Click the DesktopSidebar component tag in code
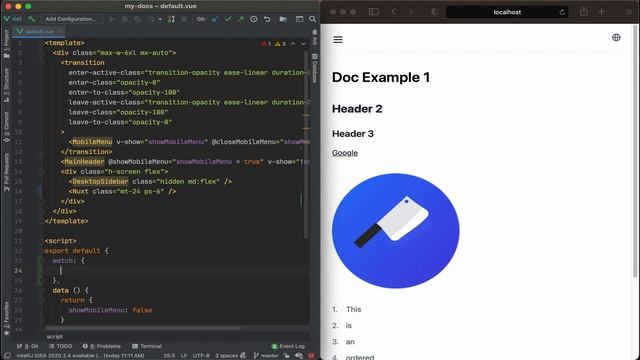The width and height of the screenshot is (640, 360). coord(100,181)
